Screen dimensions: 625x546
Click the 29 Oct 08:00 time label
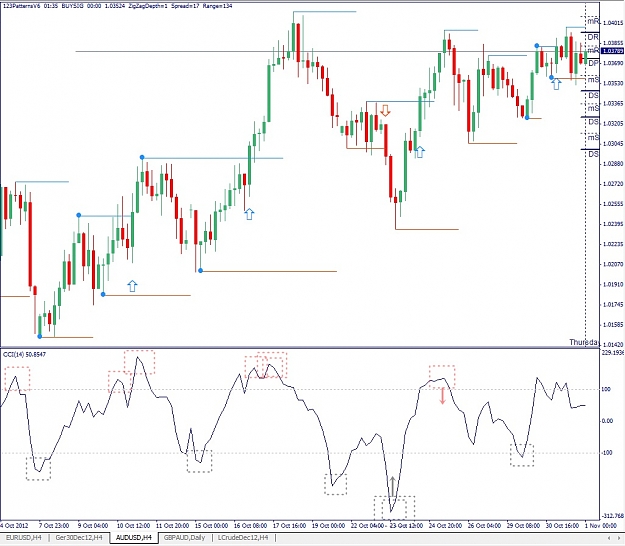click(523, 526)
